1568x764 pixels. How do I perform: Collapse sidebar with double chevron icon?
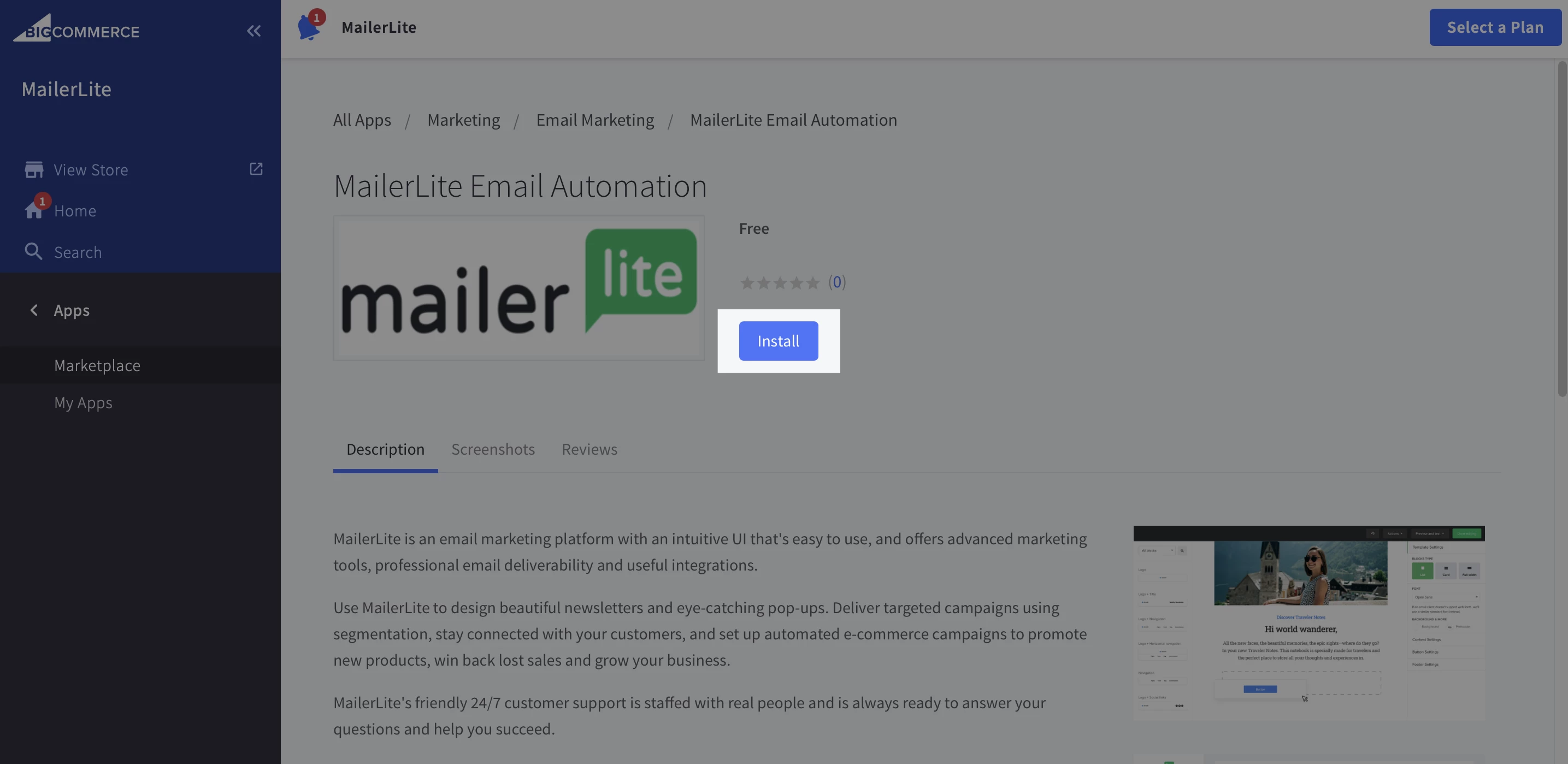pos(254,31)
